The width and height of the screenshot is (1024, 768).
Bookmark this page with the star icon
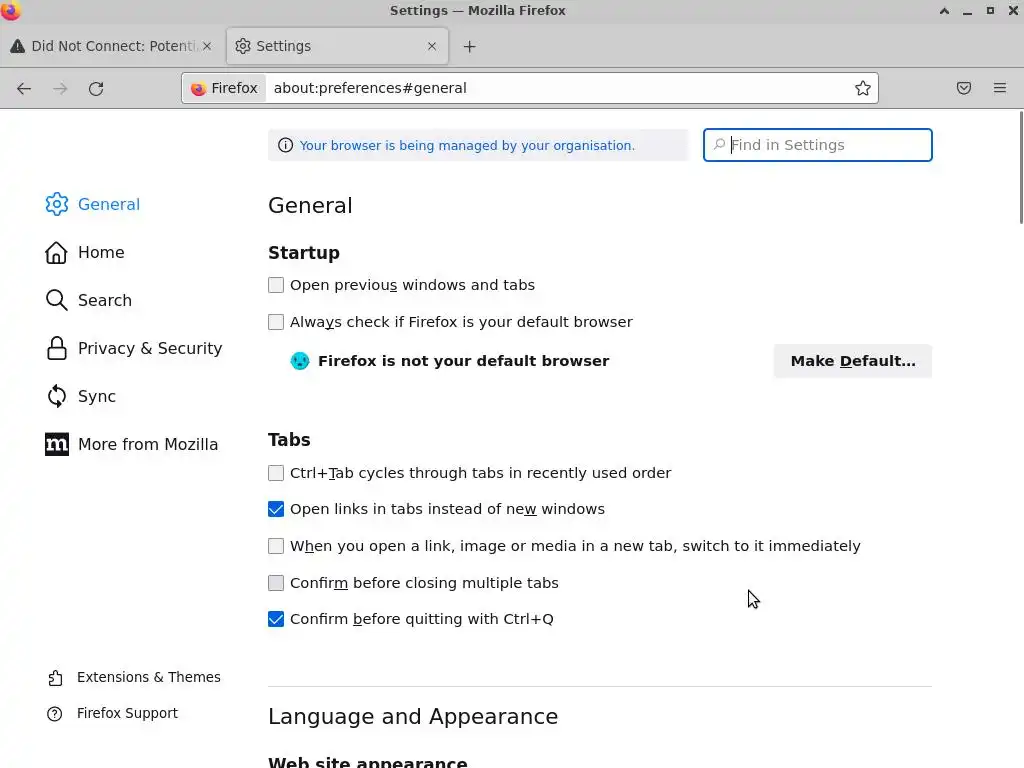863,88
